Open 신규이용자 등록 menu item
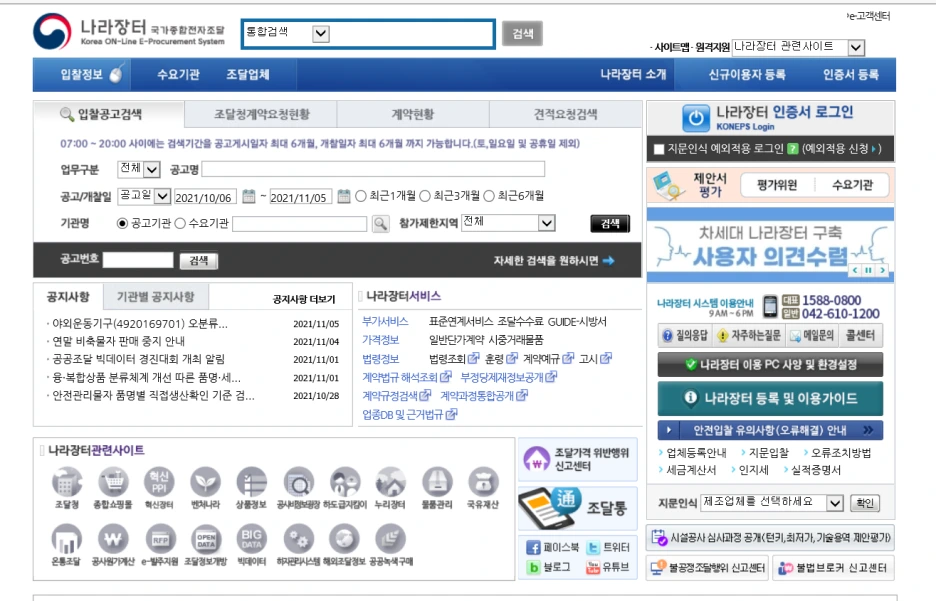 (747, 75)
